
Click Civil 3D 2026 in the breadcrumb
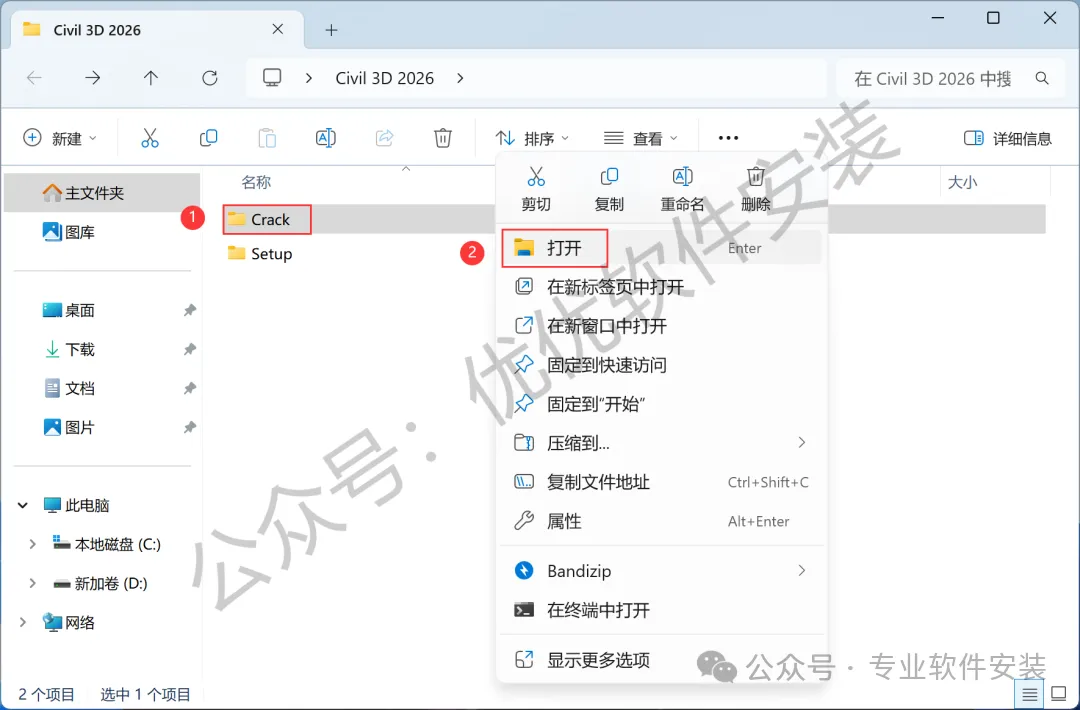point(384,79)
